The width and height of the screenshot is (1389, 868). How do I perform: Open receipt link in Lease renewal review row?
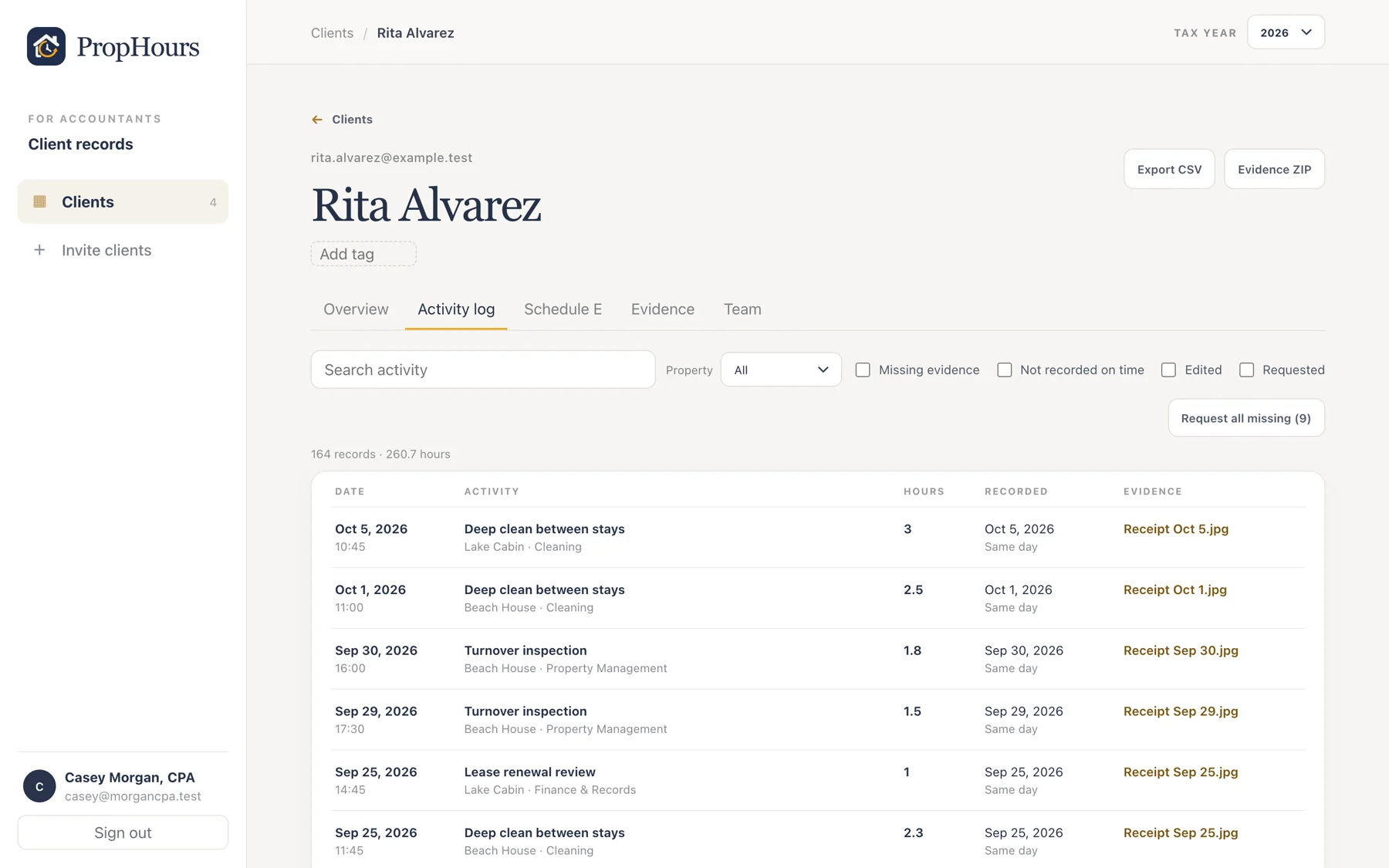pyautogui.click(x=1181, y=772)
